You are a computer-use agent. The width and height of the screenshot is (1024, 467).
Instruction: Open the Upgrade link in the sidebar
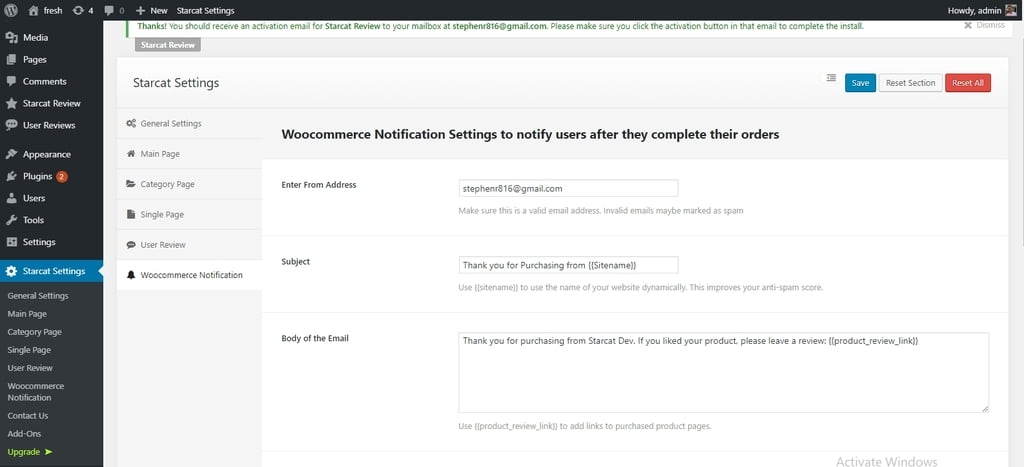29,452
